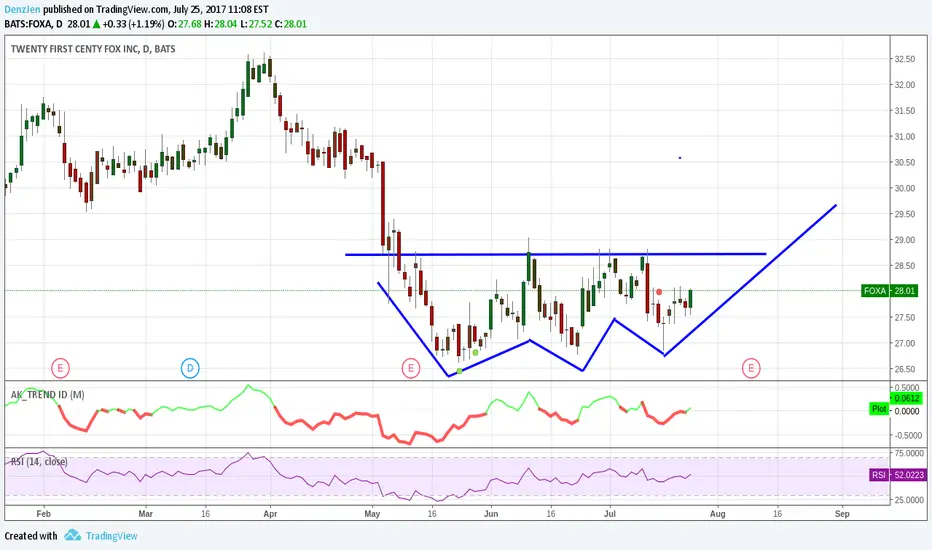Image resolution: width=932 pixels, height=550 pixels.
Task: Click the green dot at the May low
Action: point(459,371)
